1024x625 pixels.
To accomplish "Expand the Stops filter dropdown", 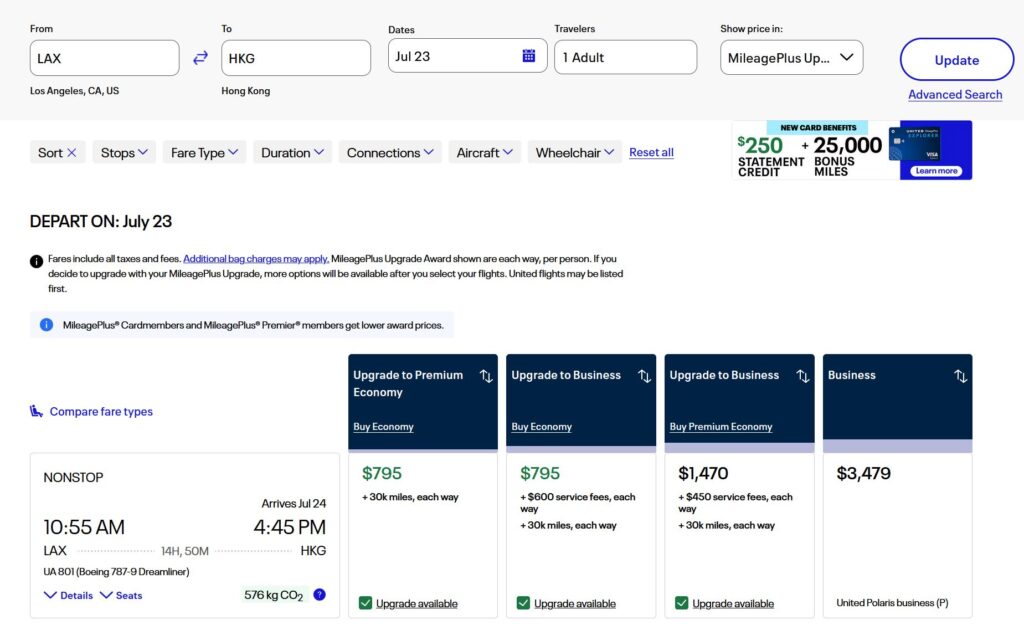I will pos(124,153).
